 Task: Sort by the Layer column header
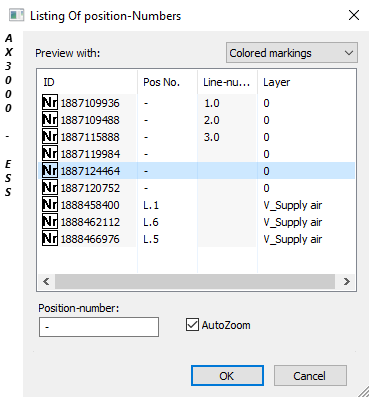click(x=306, y=82)
